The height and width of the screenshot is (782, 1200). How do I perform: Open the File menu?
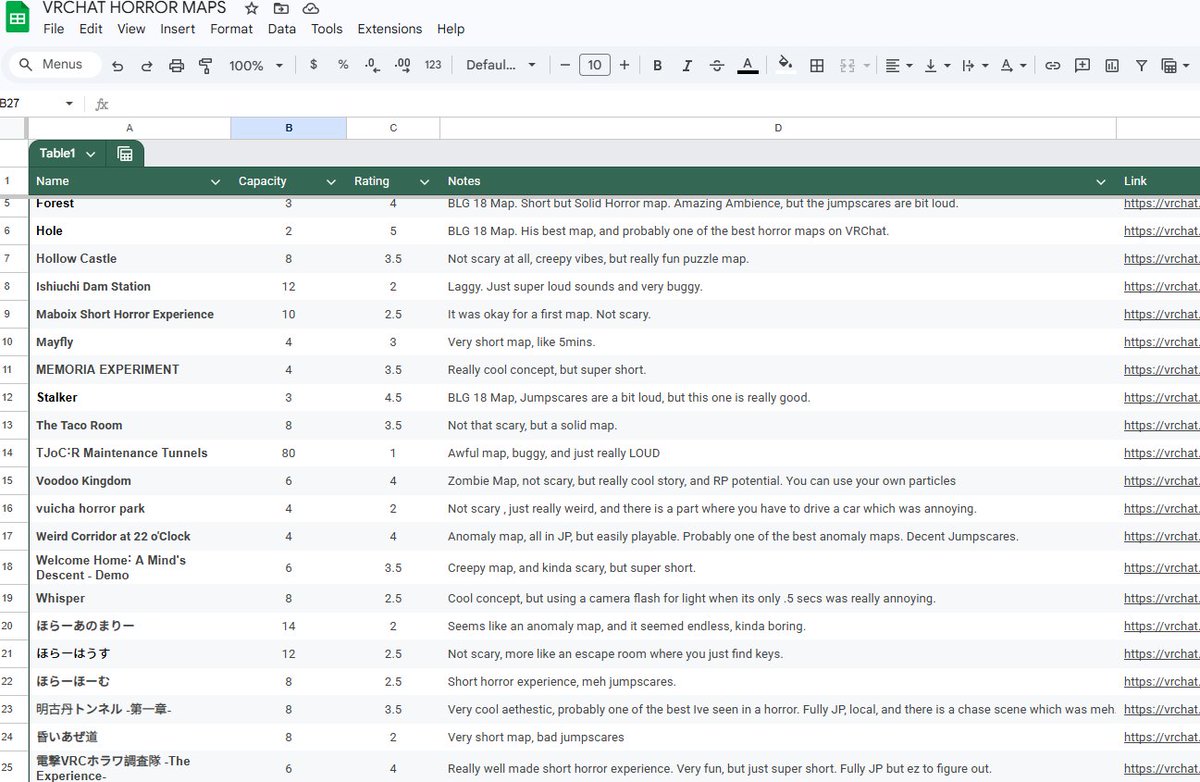pos(54,29)
